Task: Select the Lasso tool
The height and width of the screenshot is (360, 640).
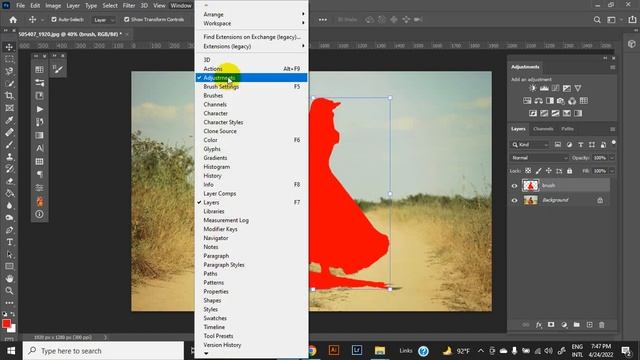Action: (x=9, y=71)
